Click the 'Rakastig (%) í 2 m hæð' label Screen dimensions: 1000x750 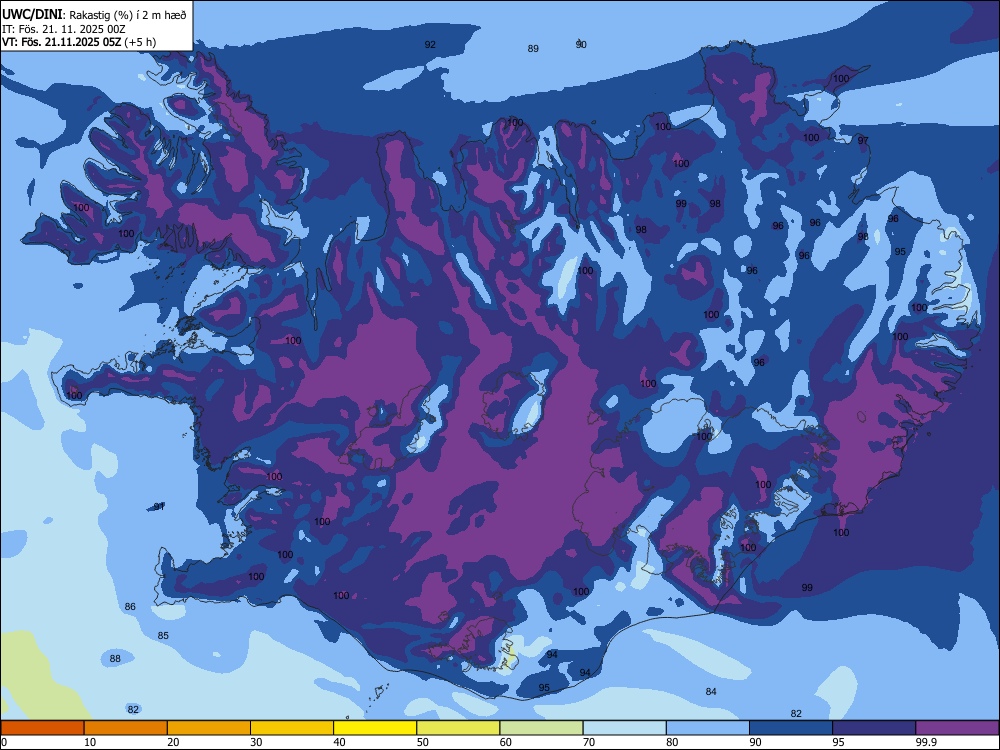tap(128, 15)
